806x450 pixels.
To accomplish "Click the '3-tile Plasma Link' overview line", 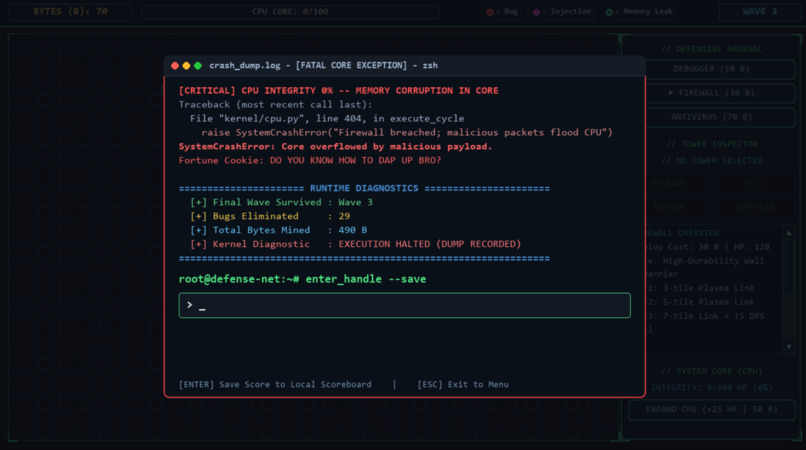I will (x=701, y=288).
